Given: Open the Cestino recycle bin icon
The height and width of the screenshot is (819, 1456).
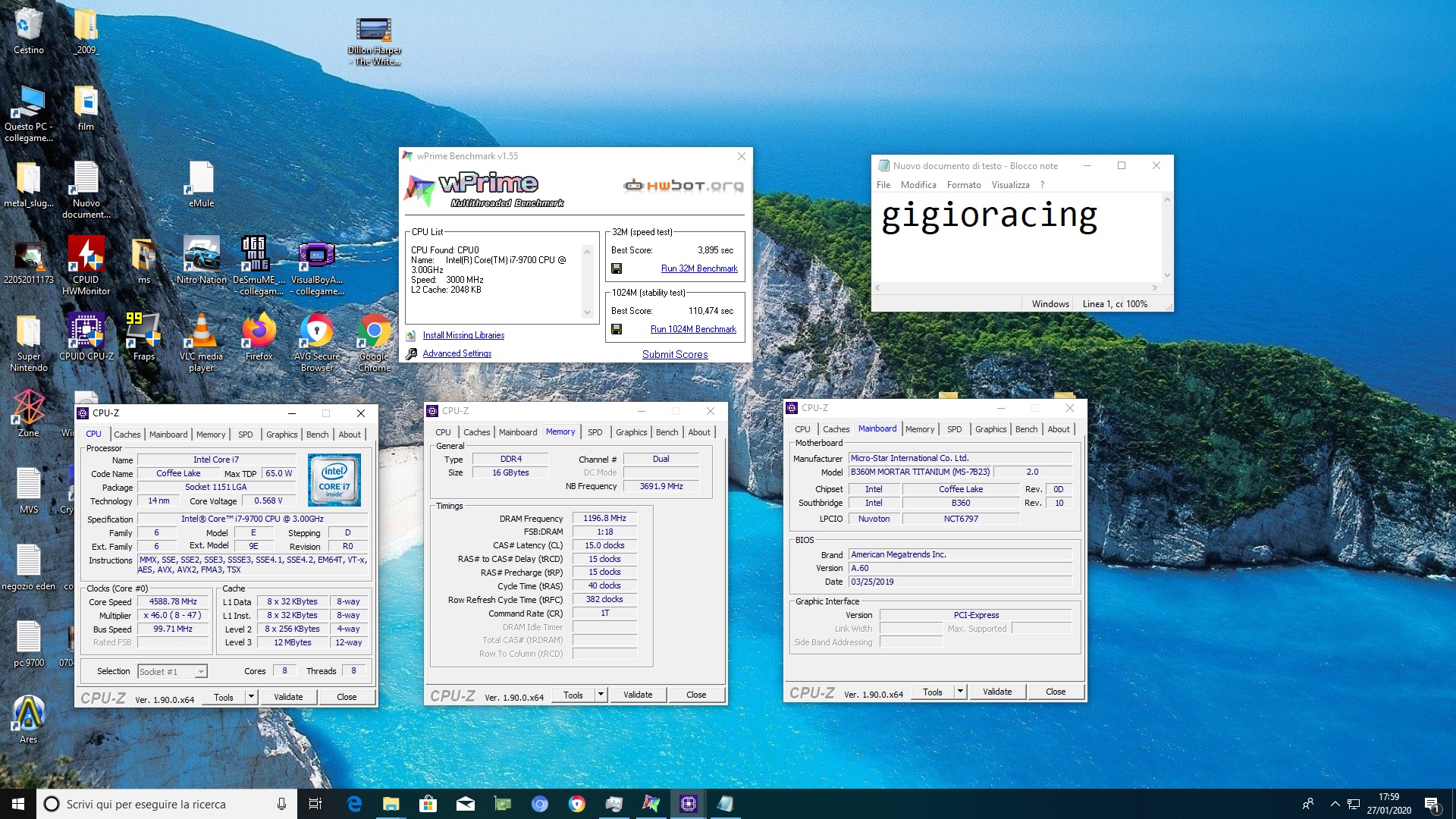Looking at the screenshot, I should (x=28, y=27).
